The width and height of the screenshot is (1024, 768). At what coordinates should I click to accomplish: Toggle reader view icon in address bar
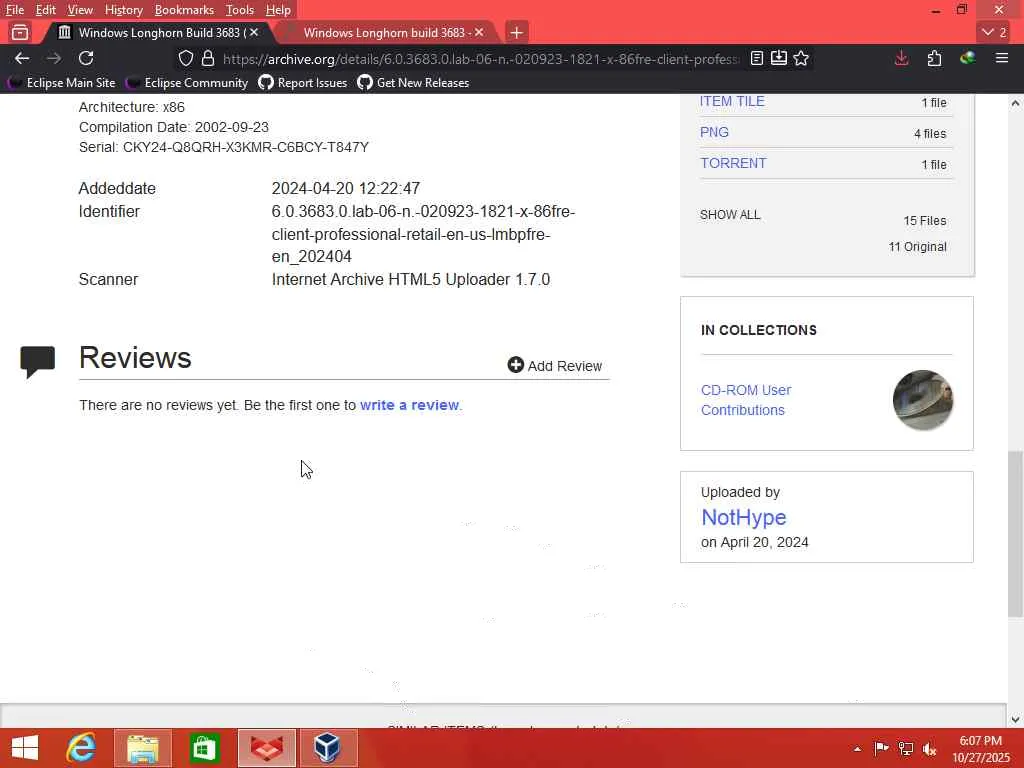coord(757,59)
